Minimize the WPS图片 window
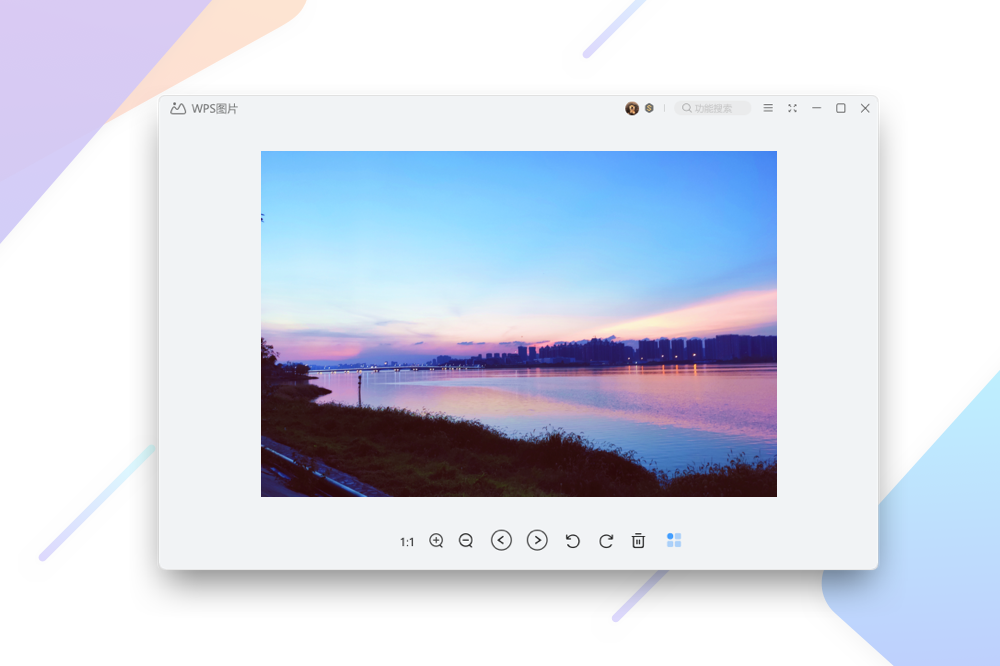The image size is (1000, 666). click(x=816, y=108)
